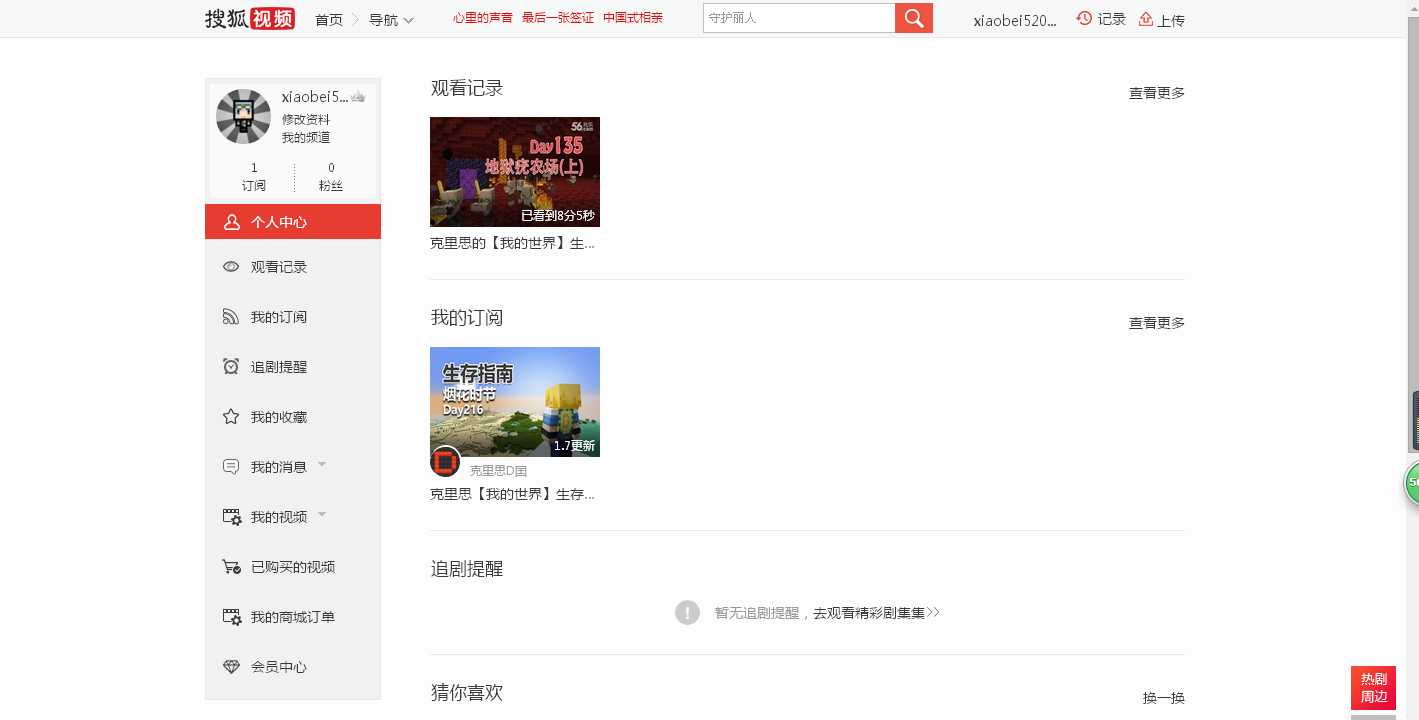
Task: Click the magnifier search button
Action: coord(914,18)
